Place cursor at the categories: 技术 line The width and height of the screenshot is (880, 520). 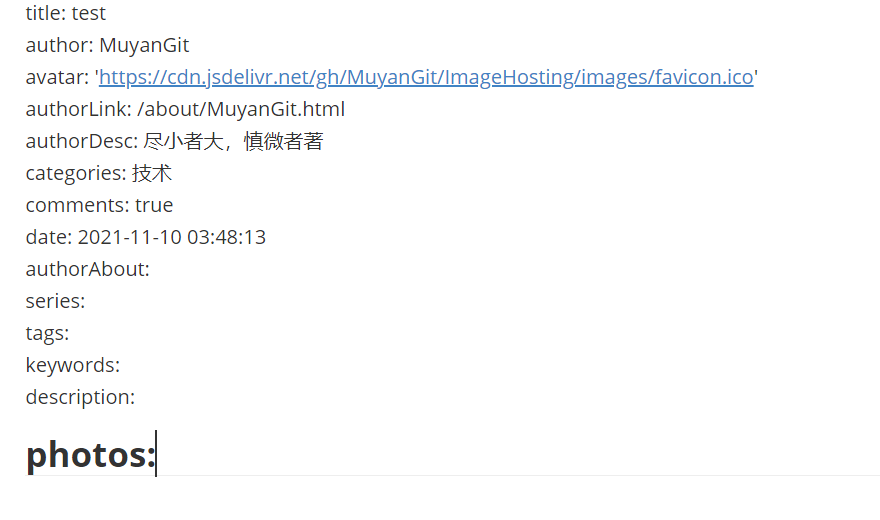(99, 173)
